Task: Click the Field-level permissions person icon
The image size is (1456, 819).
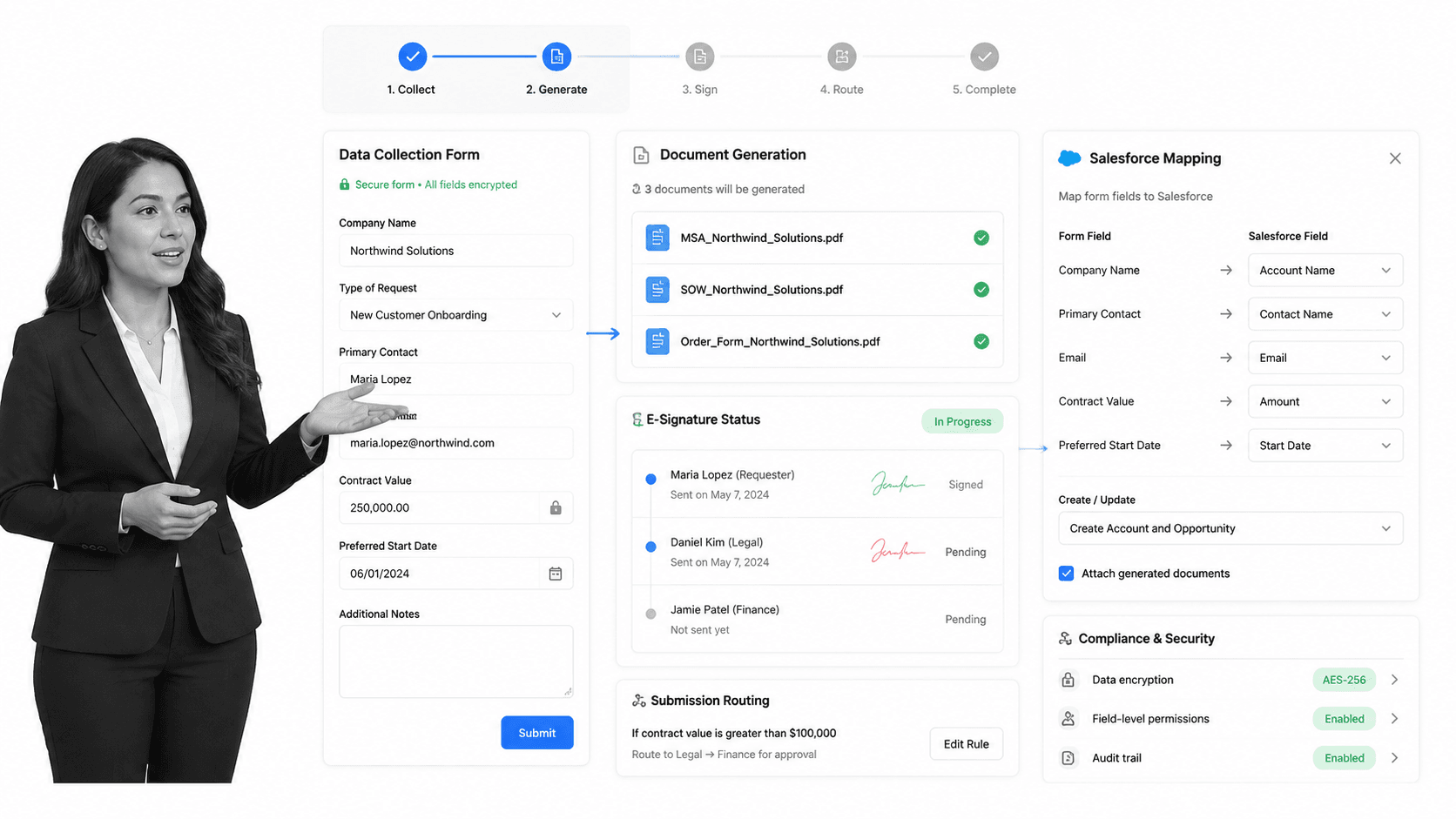Action: (1068, 719)
